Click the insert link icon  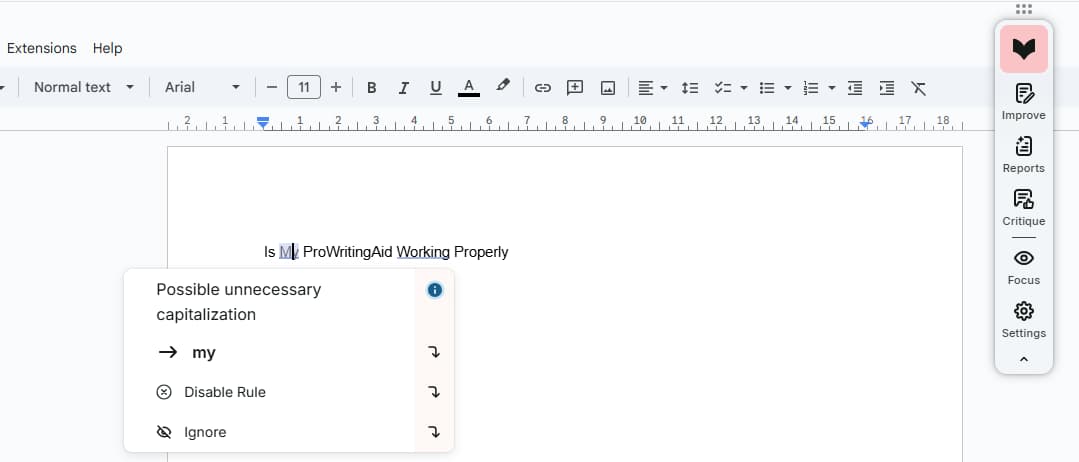click(543, 87)
